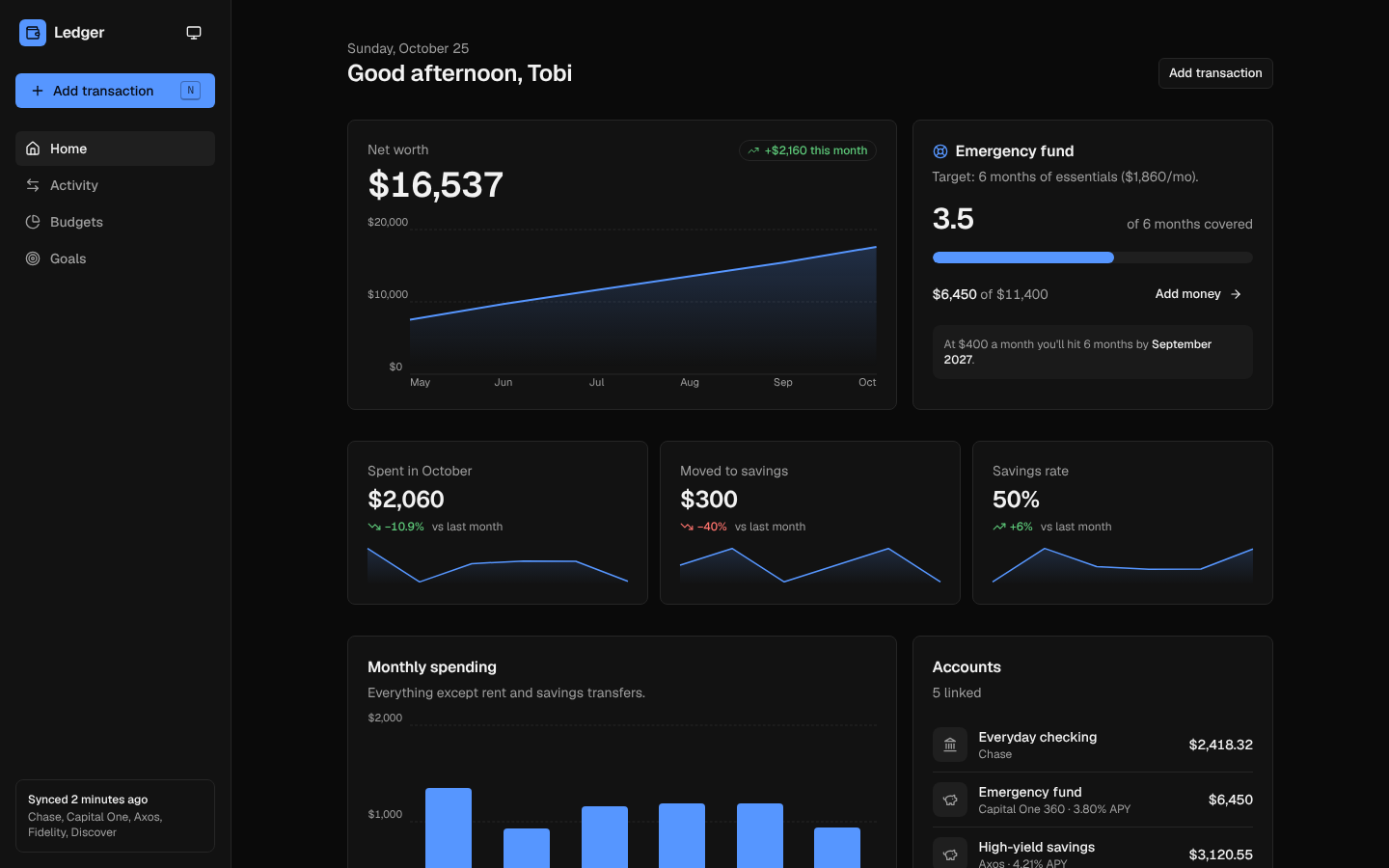Click the Goals target icon
This screenshot has width=1389, height=868.
[33, 258]
